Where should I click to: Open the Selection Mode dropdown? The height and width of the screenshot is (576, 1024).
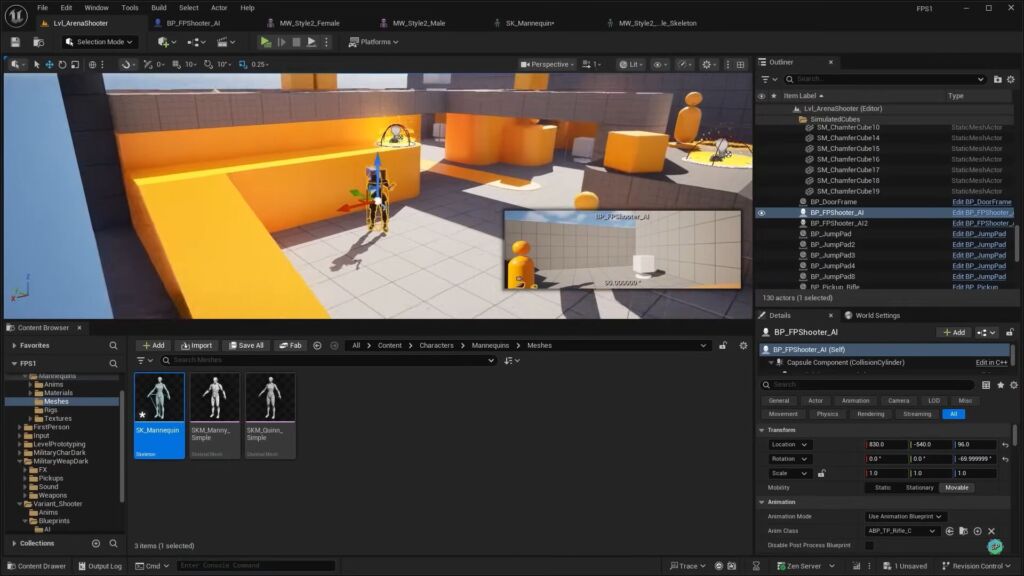click(x=99, y=42)
